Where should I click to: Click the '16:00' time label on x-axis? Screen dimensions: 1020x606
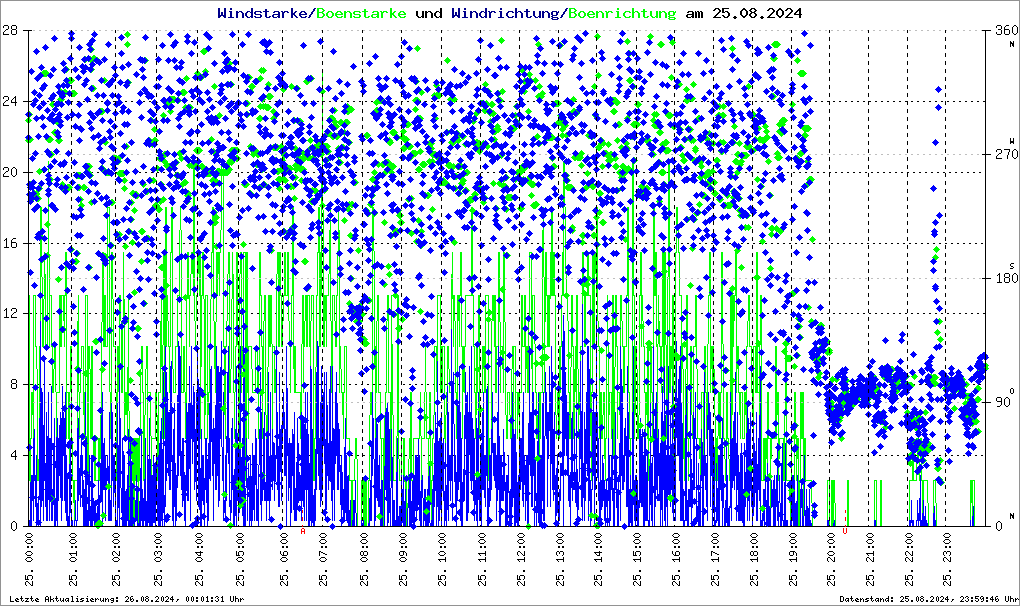pyautogui.click(x=677, y=548)
